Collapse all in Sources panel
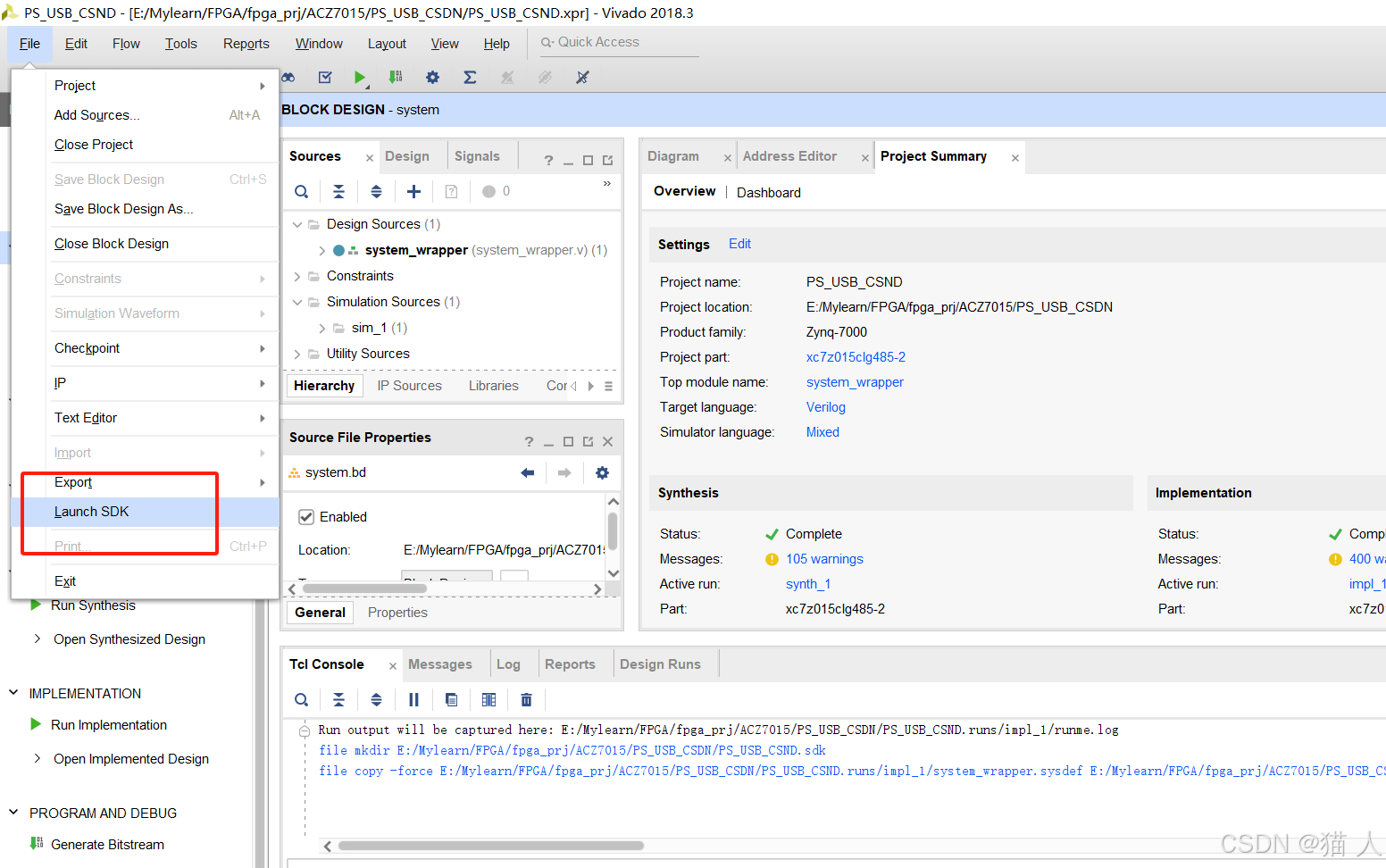 (338, 191)
